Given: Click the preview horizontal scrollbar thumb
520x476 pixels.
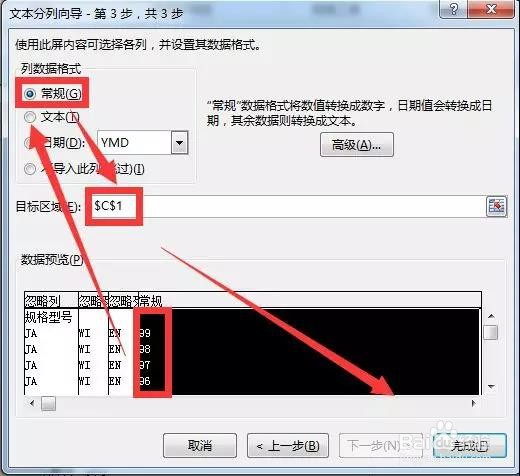Looking at the screenshot, I should (x=48, y=404).
